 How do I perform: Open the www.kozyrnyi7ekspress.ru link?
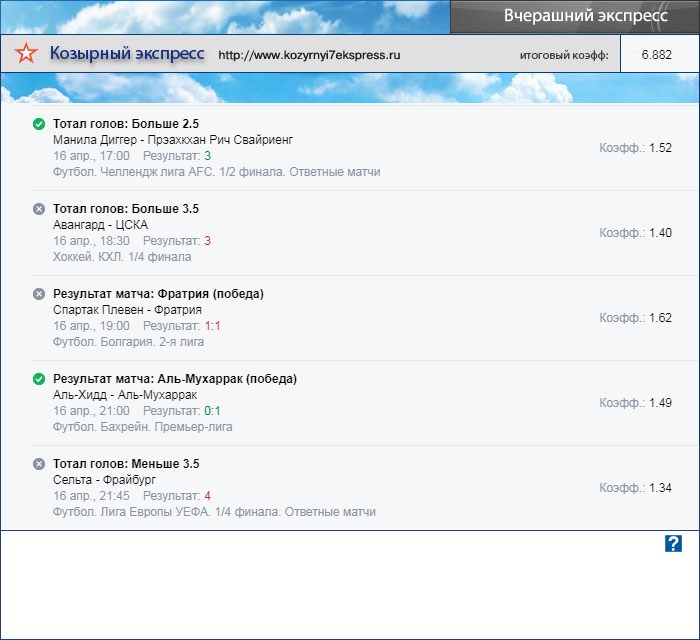(308, 56)
